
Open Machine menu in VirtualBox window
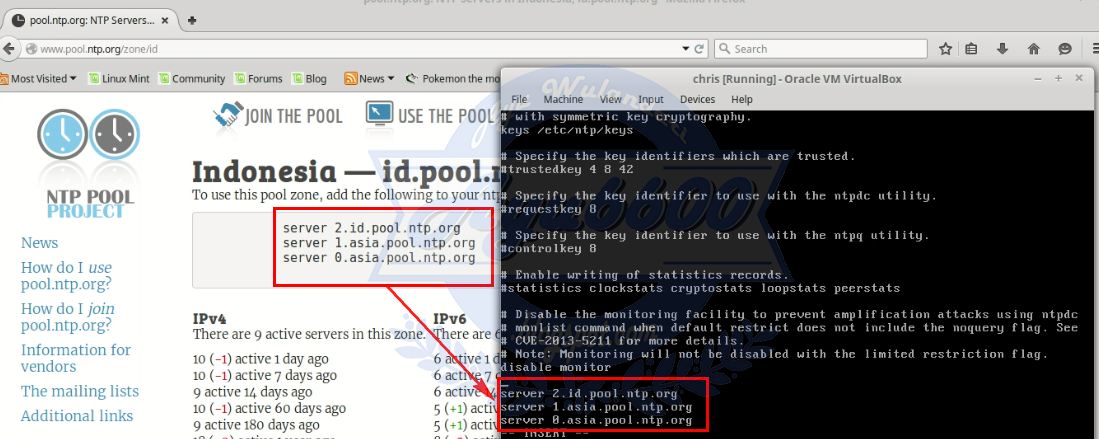(563, 100)
